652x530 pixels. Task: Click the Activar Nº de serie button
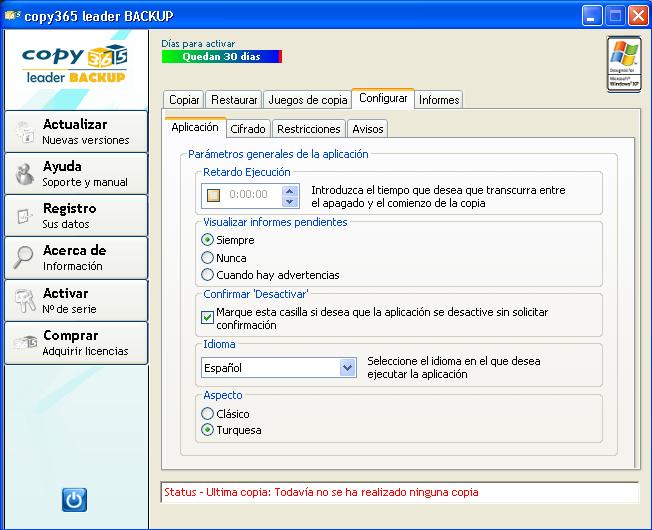click(x=76, y=301)
